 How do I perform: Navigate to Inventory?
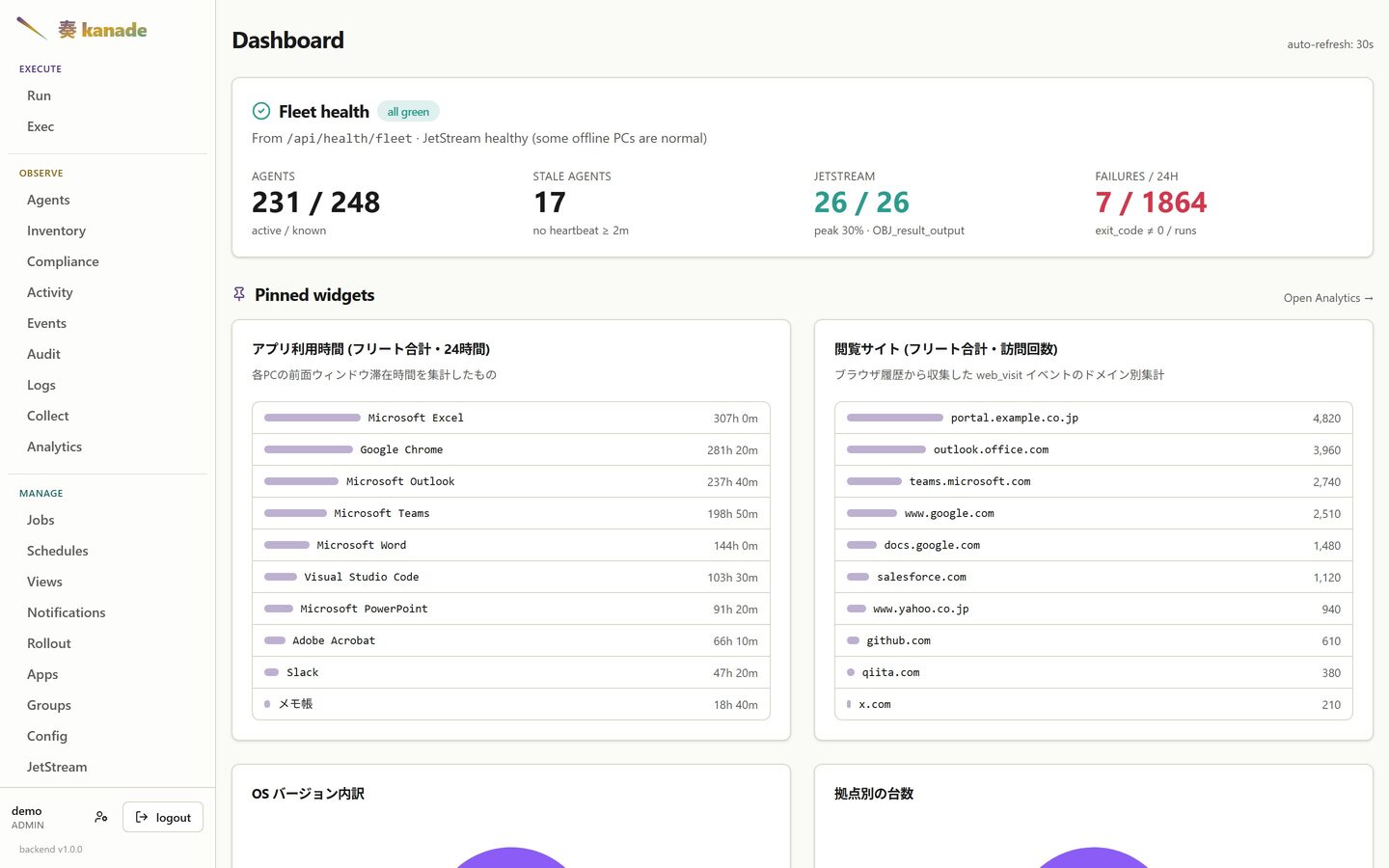(107, 231)
